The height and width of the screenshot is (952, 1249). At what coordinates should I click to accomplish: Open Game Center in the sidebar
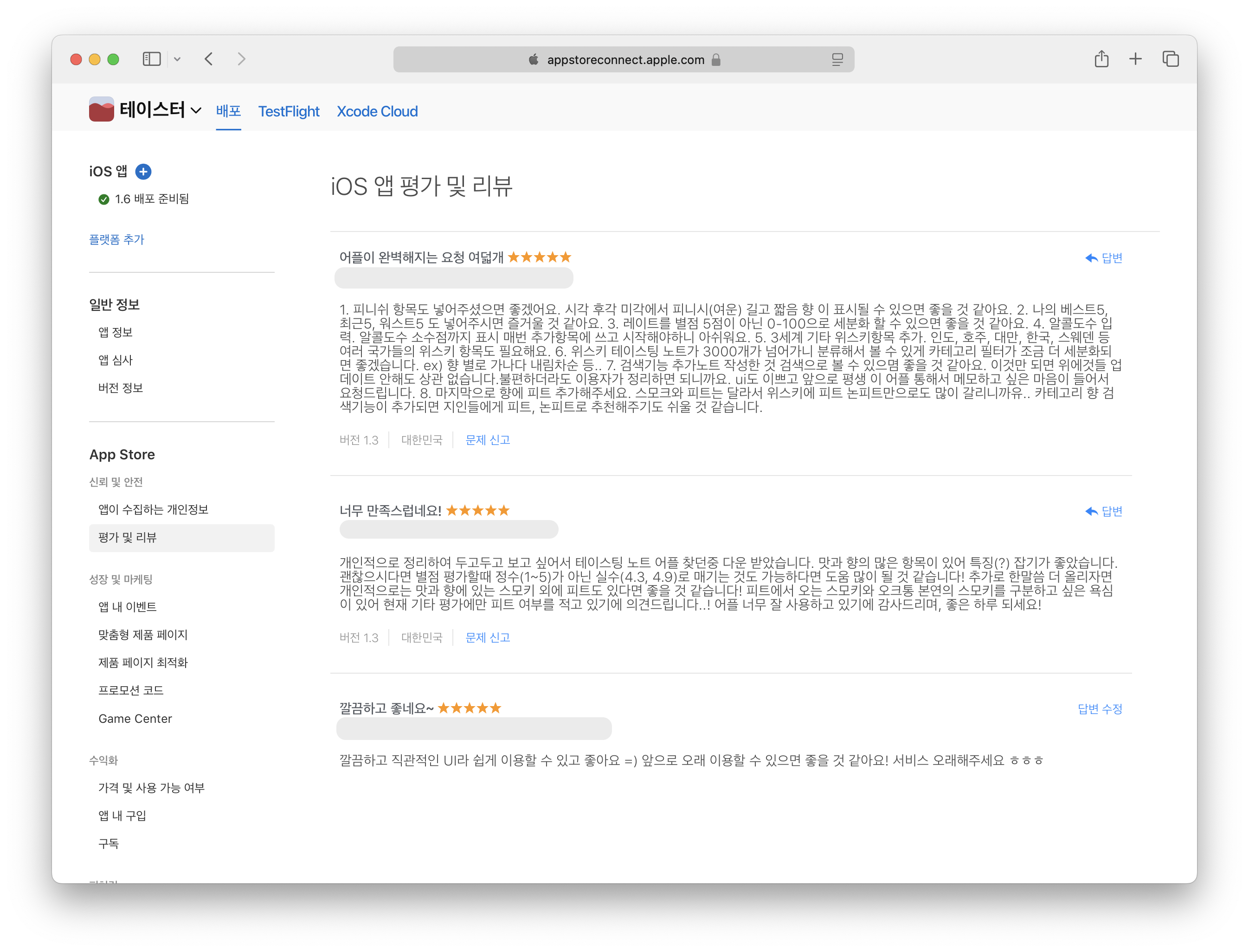[x=135, y=719]
